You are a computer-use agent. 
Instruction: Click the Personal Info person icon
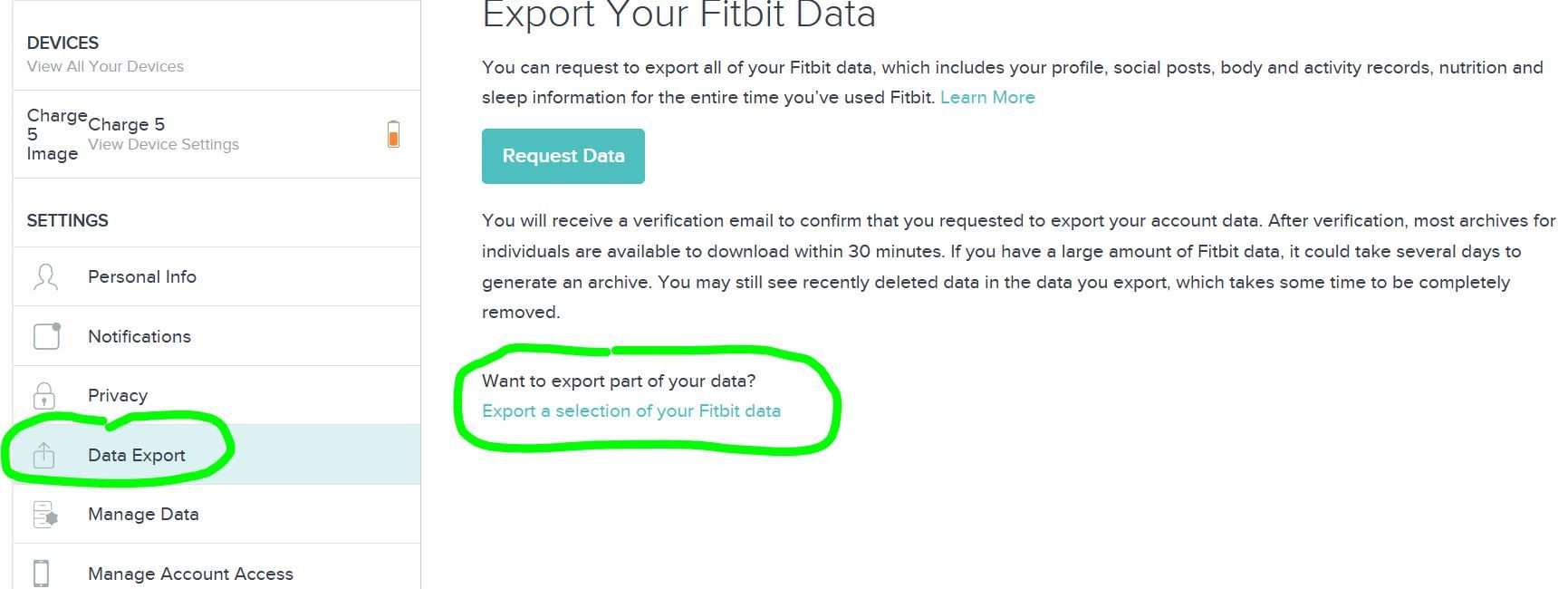point(45,277)
